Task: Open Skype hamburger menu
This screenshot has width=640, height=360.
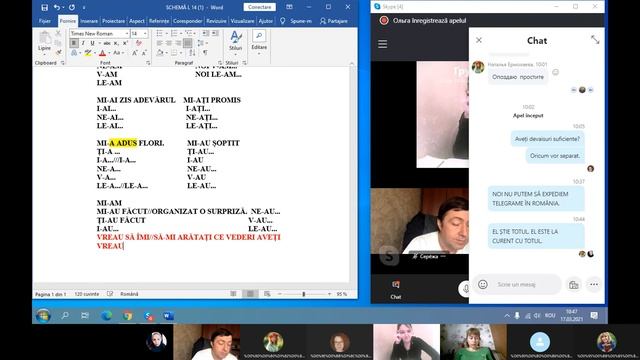Action: point(382,44)
